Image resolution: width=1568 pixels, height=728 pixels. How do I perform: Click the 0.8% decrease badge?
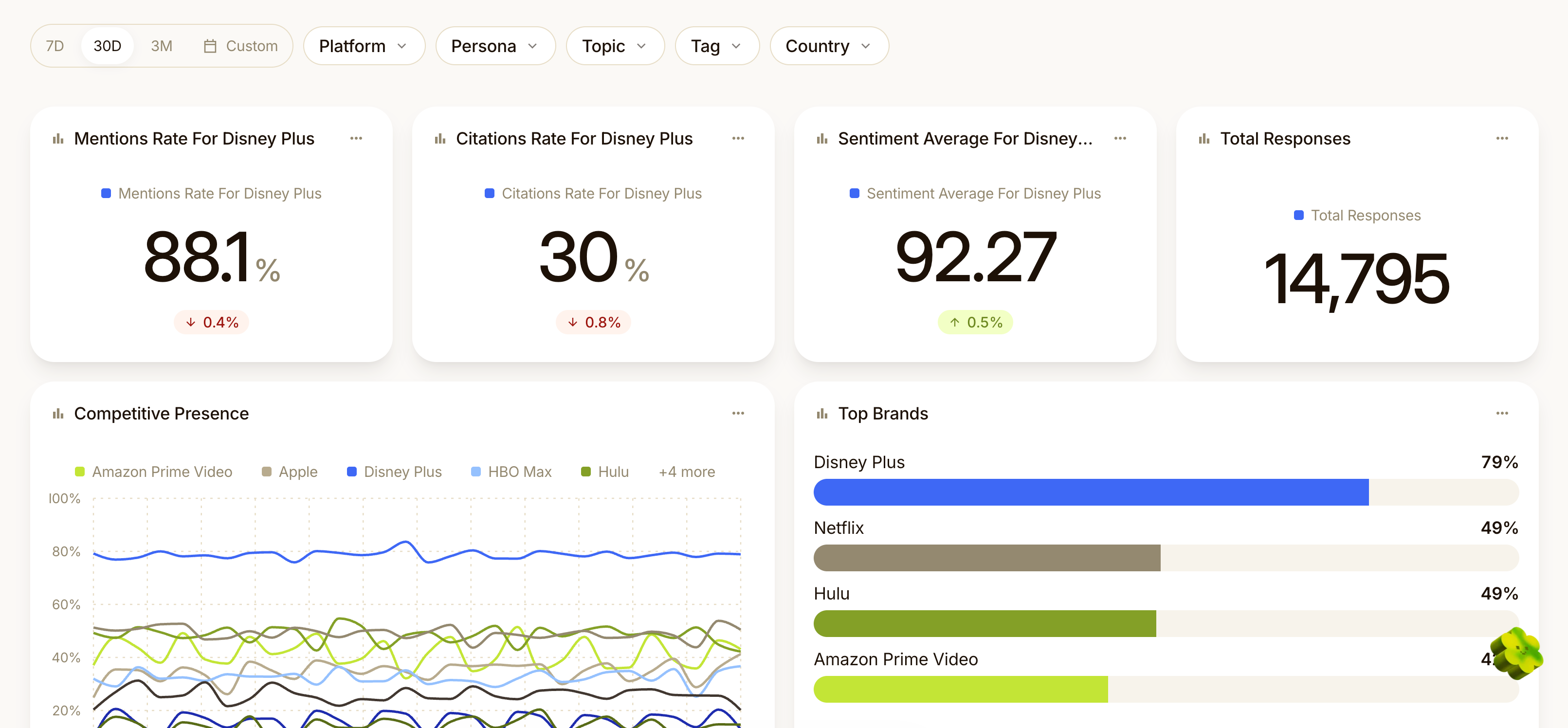coord(594,322)
